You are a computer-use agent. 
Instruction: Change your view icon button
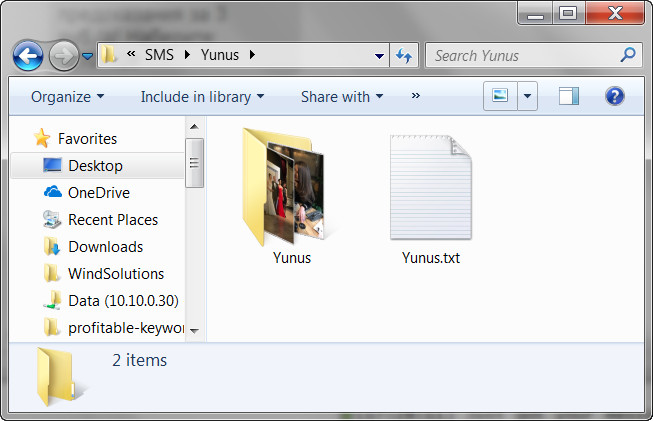point(500,96)
